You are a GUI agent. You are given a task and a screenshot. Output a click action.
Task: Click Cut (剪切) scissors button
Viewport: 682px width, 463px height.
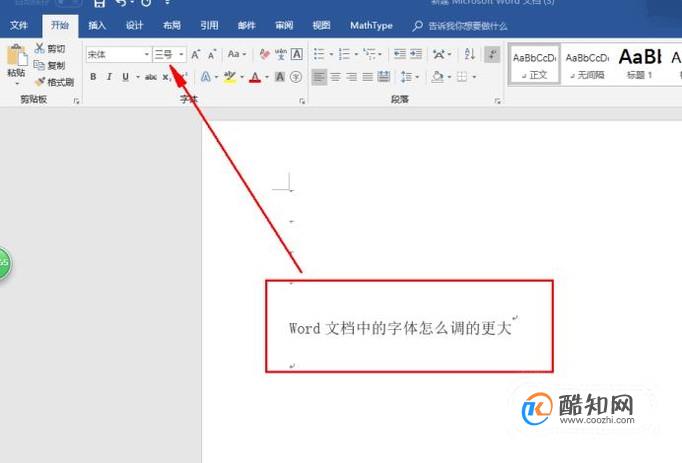coord(50,48)
